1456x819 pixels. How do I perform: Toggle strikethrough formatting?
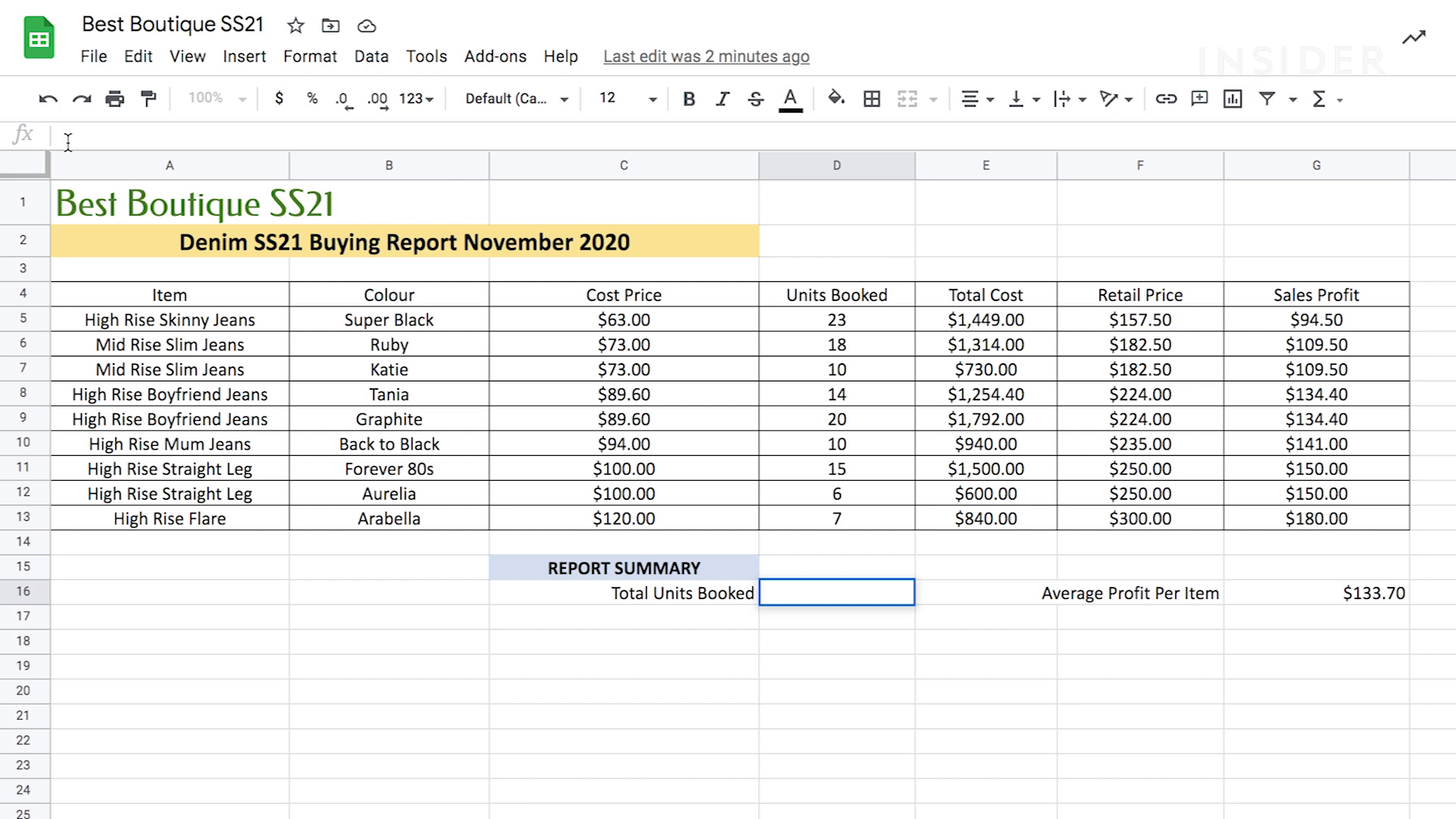coord(756,99)
